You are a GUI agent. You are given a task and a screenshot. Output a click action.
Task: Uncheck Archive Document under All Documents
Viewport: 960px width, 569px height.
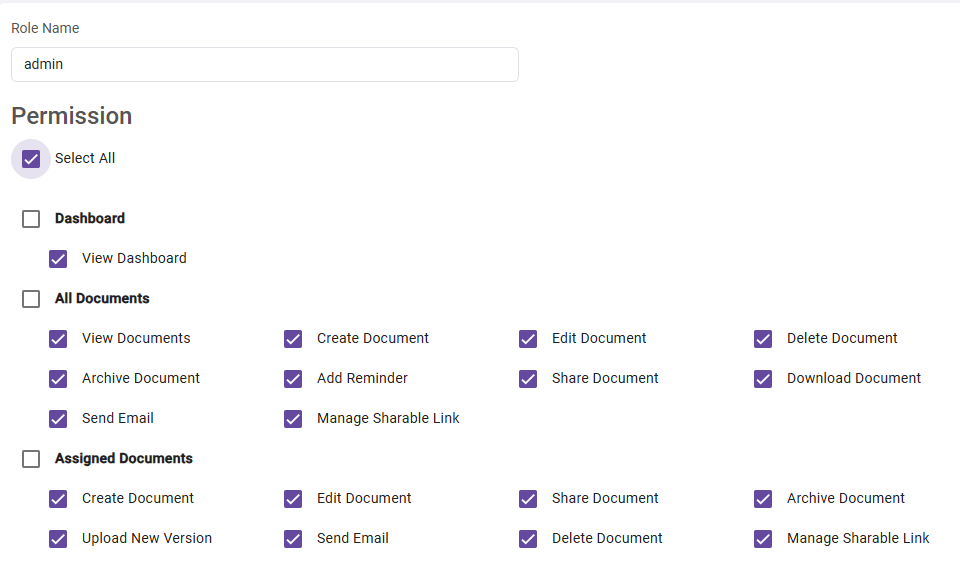click(58, 379)
